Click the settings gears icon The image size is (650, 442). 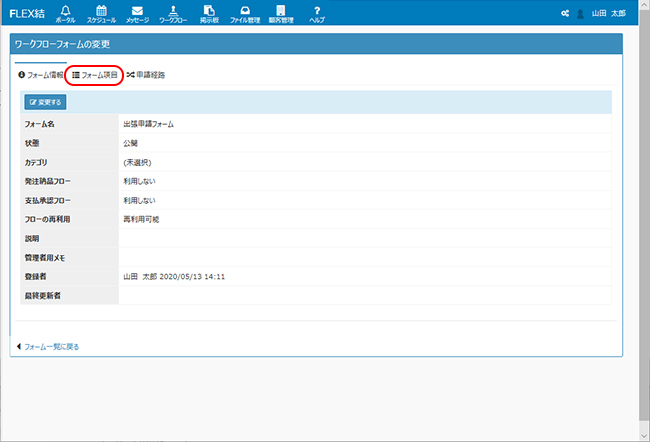565,13
